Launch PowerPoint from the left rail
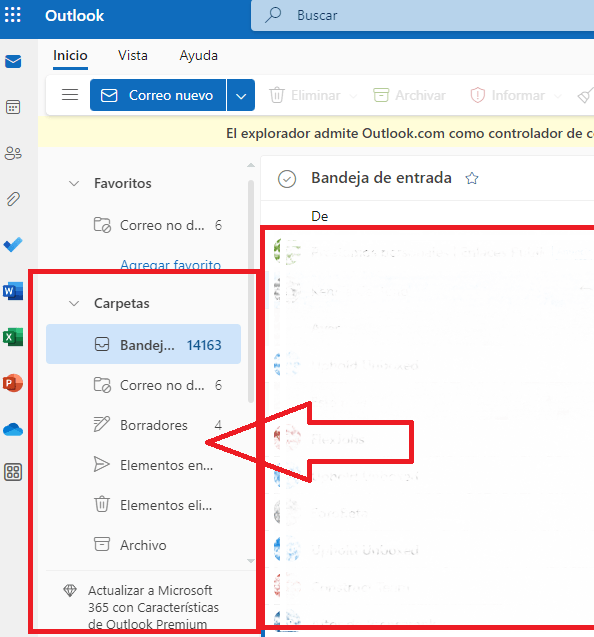The image size is (594, 637). 13,383
